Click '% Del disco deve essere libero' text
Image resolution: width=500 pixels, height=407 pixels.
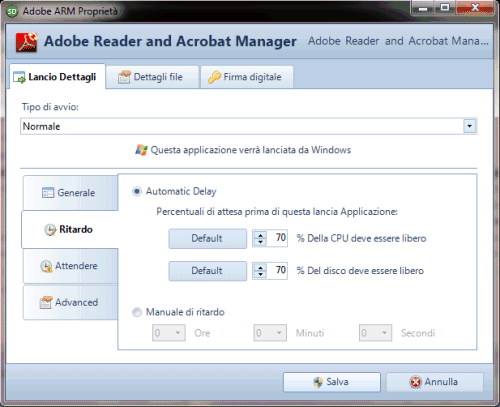coord(360,271)
